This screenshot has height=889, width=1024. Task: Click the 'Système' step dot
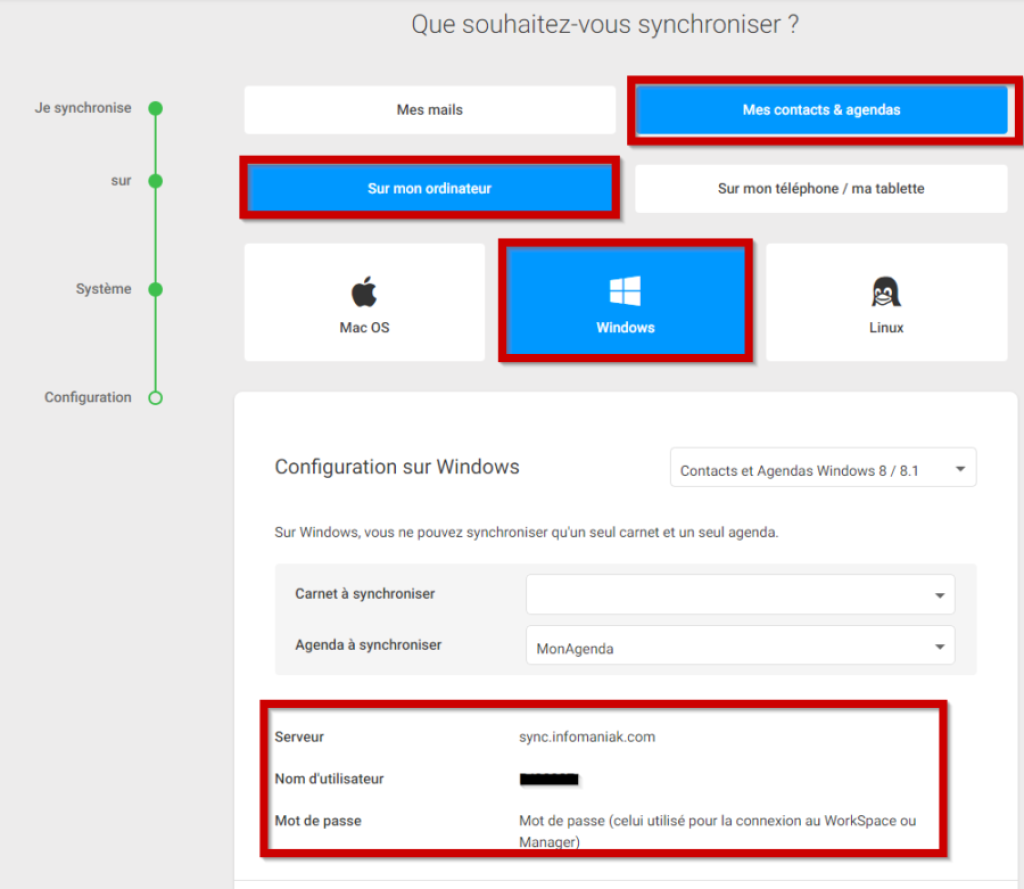pyautogui.click(x=155, y=289)
